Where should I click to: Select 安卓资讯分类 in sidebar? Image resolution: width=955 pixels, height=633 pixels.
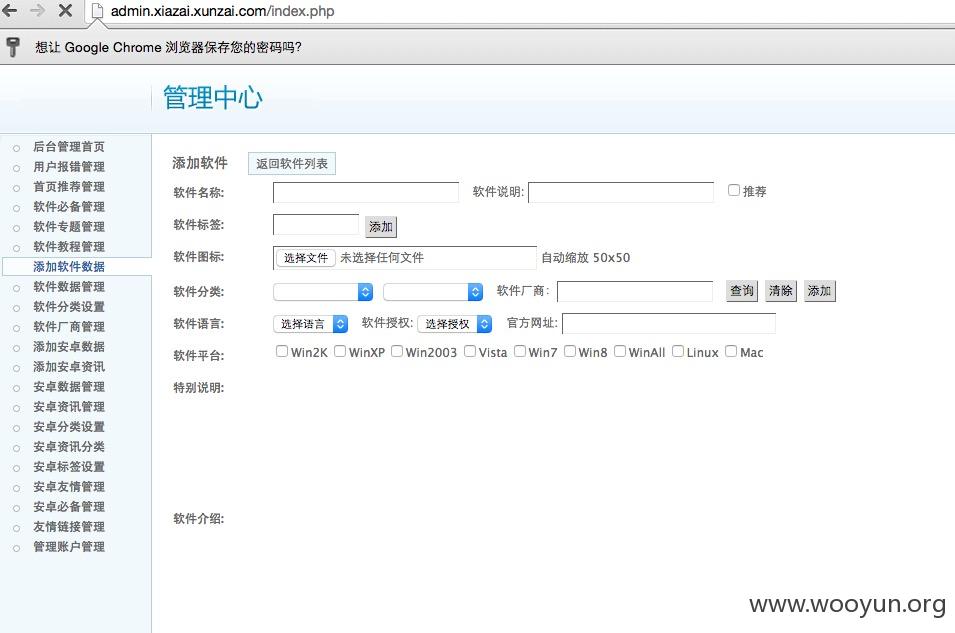coord(69,447)
